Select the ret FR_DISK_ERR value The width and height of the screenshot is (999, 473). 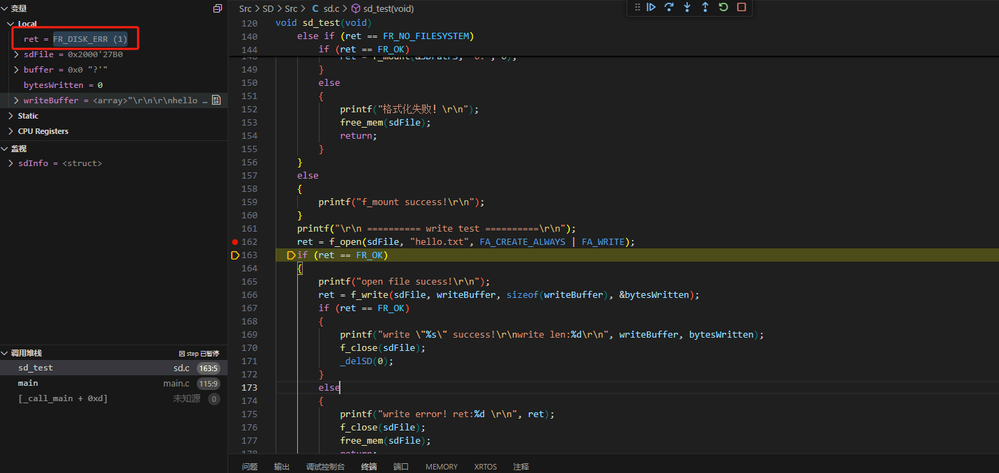tap(90, 39)
